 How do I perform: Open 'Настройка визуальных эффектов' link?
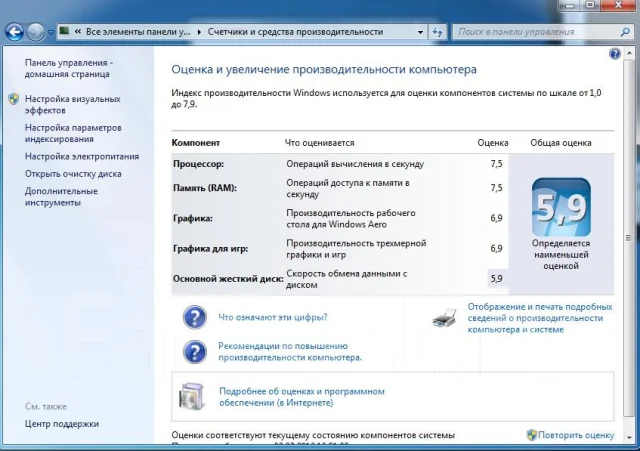pos(73,104)
